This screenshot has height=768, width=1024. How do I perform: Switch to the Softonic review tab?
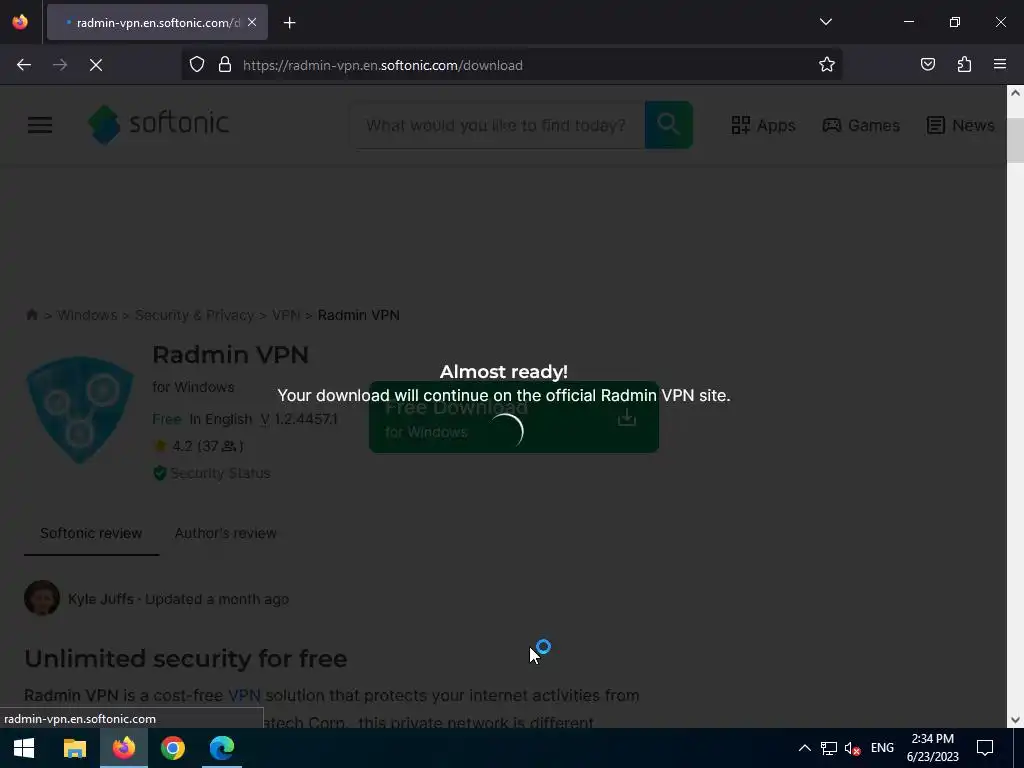[91, 533]
